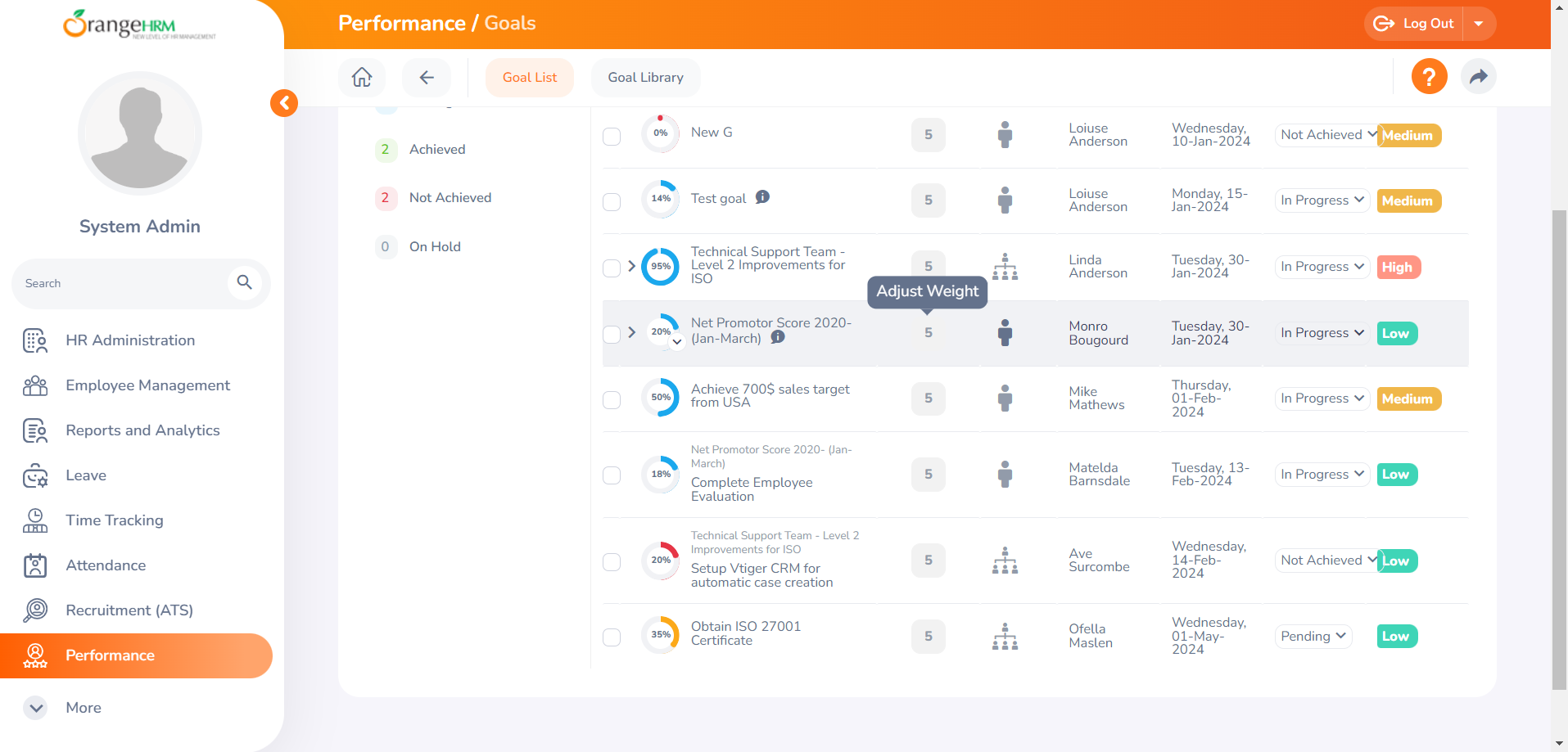The height and width of the screenshot is (752, 1568).
Task: Click the Log Out button
Action: point(1415,23)
